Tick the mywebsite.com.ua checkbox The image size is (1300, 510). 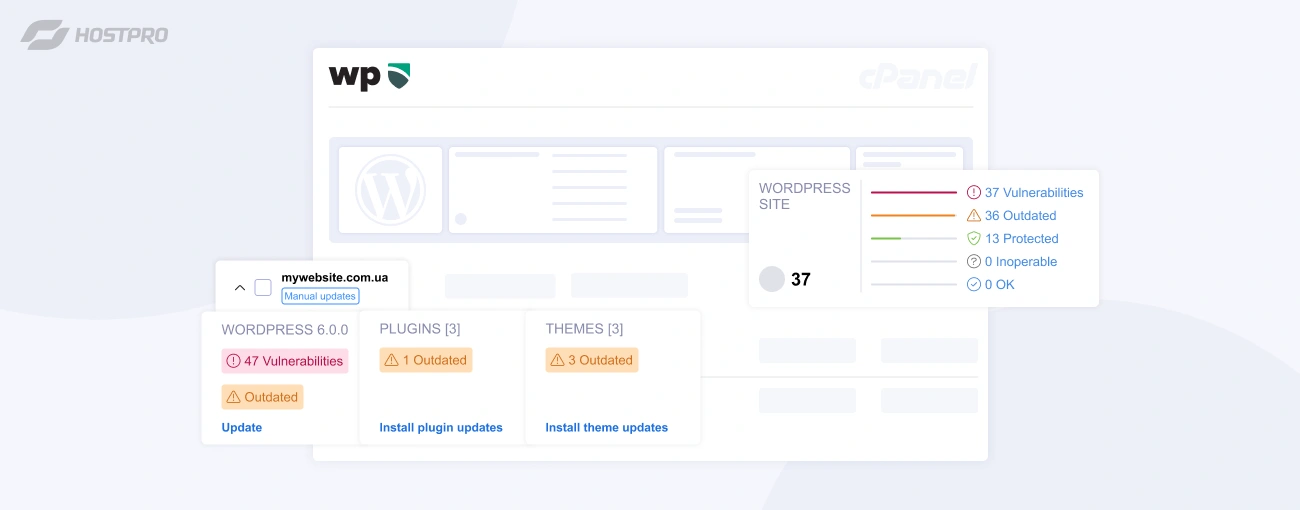pyautogui.click(x=263, y=287)
